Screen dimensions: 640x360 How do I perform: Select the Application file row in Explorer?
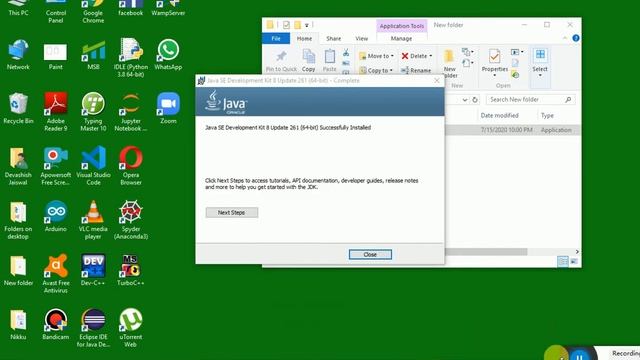pyautogui.click(x=513, y=130)
